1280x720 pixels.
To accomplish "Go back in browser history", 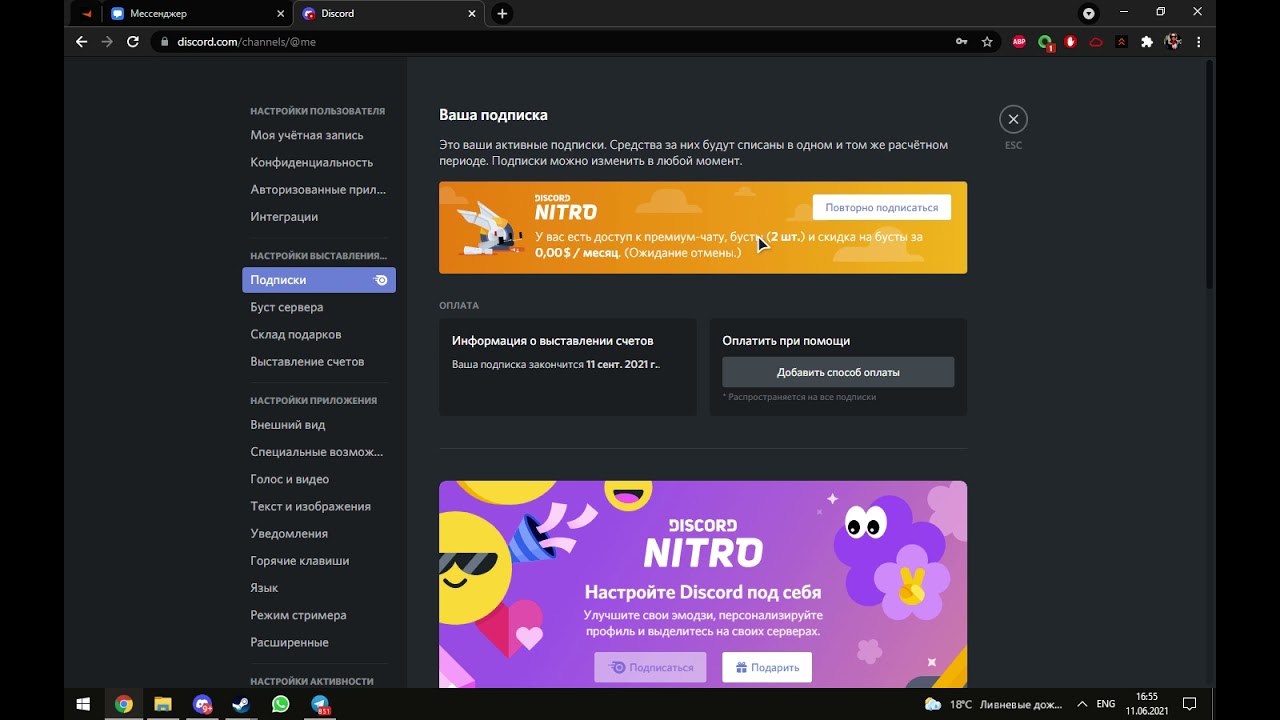I will point(82,42).
